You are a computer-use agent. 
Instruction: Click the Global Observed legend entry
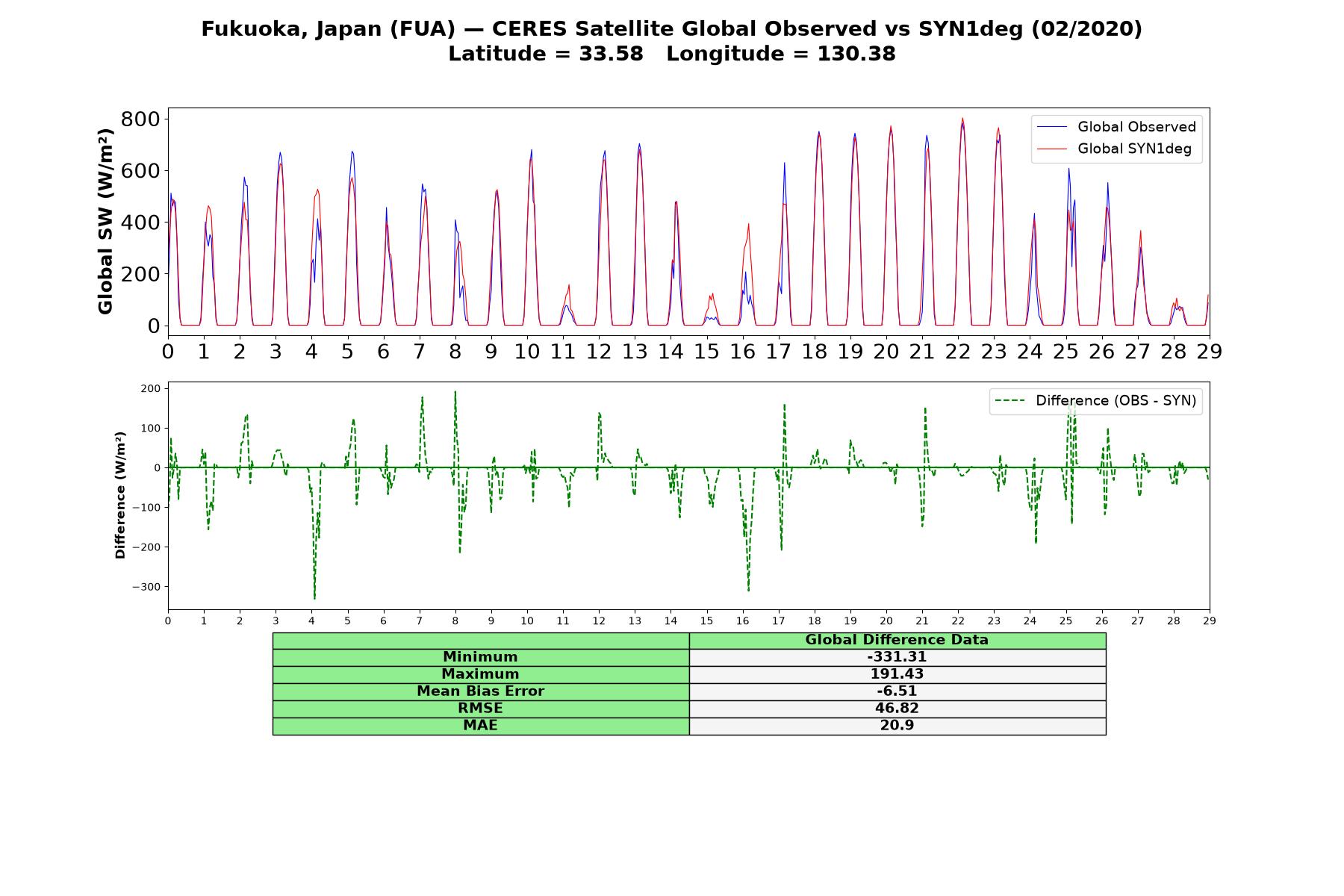tap(1117, 127)
